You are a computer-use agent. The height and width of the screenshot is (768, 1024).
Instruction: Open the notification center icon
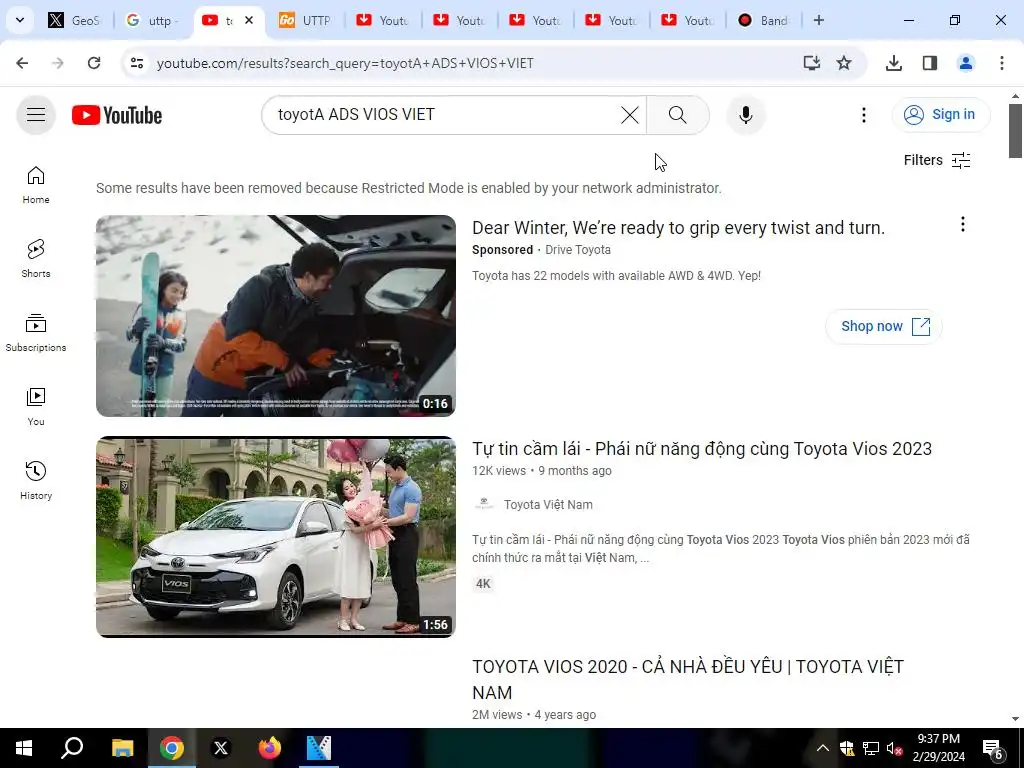coord(993,750)
